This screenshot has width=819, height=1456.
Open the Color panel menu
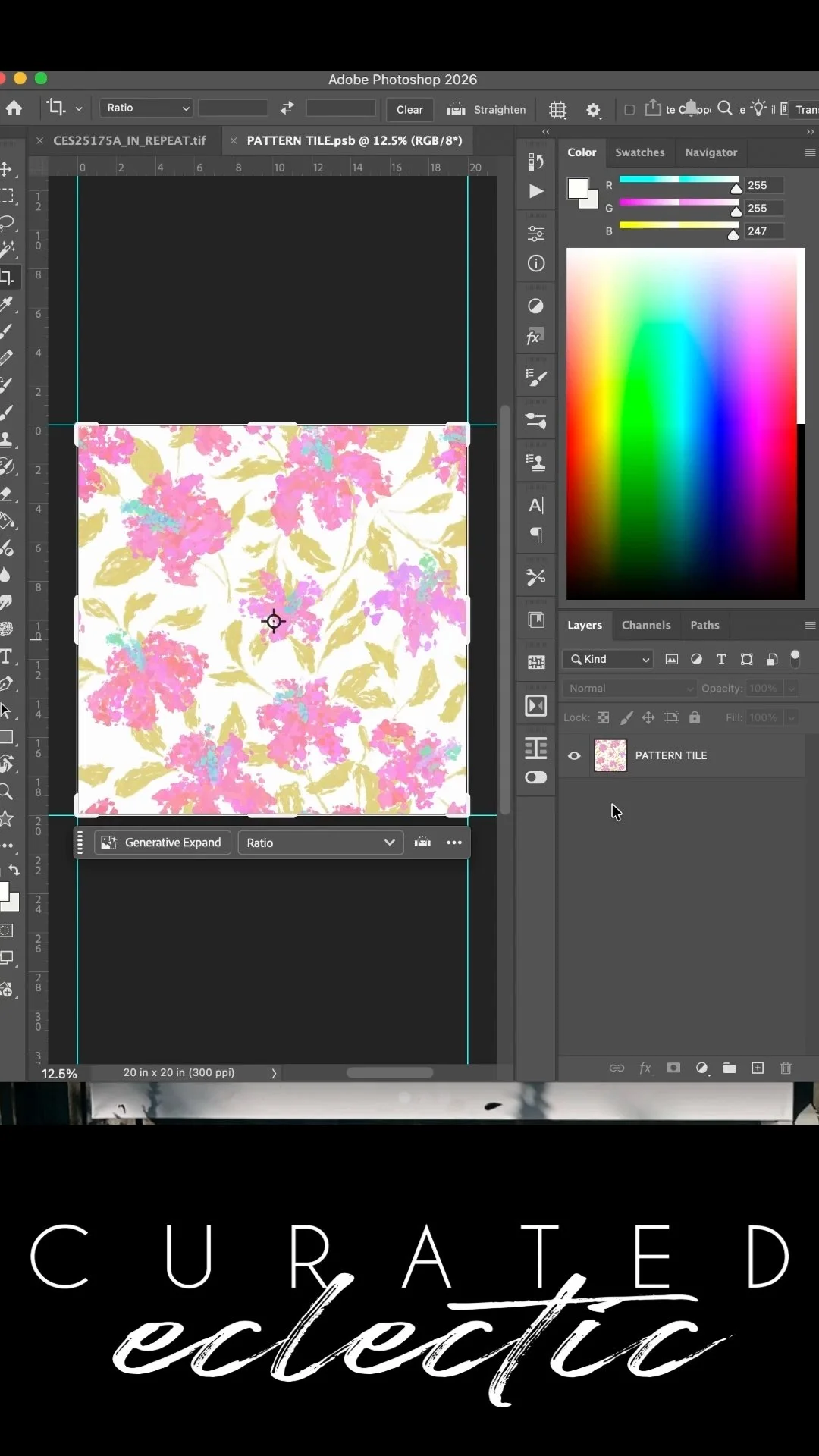(810, 152)
